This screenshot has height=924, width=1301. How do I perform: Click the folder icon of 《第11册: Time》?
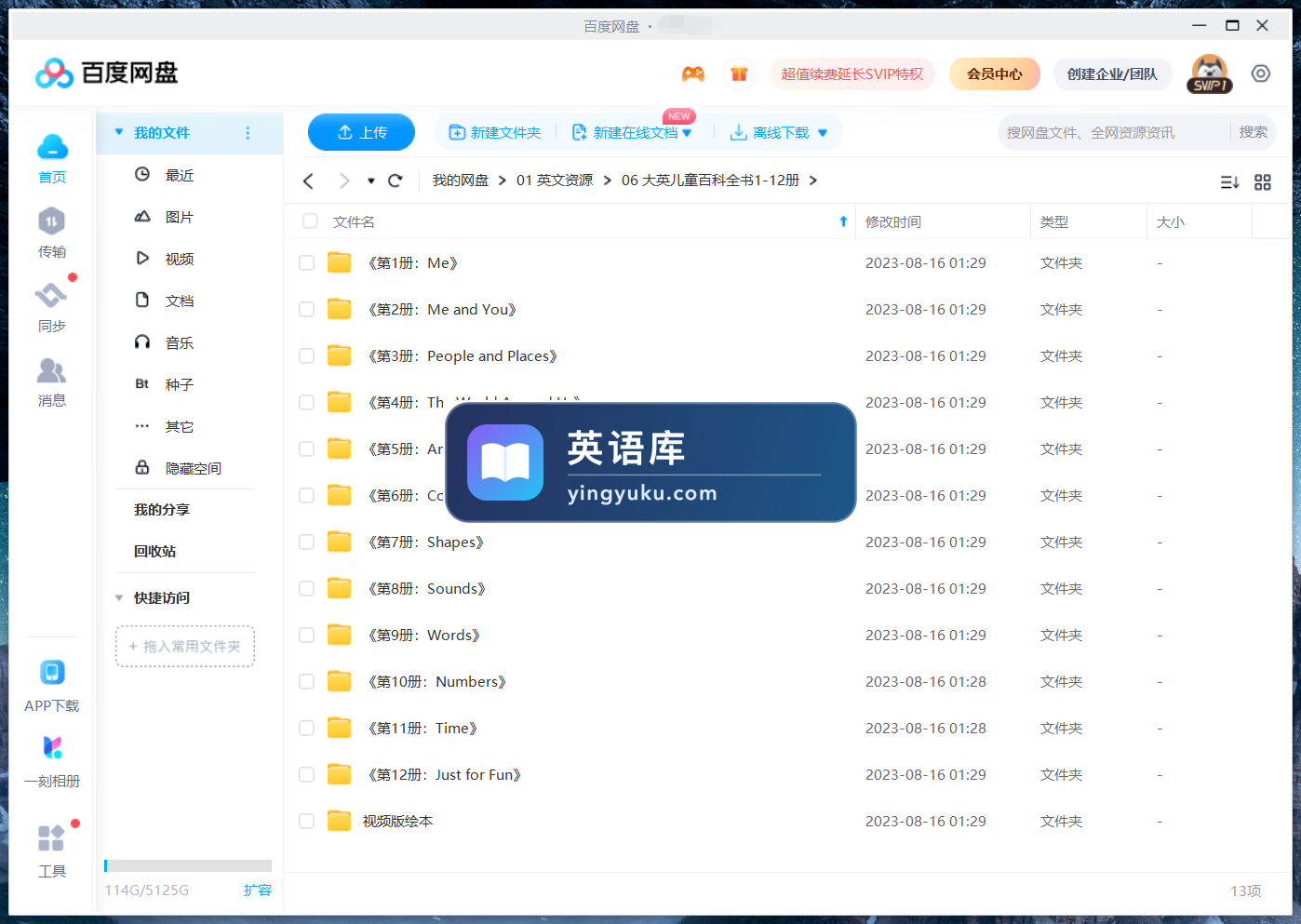(340, 728)
